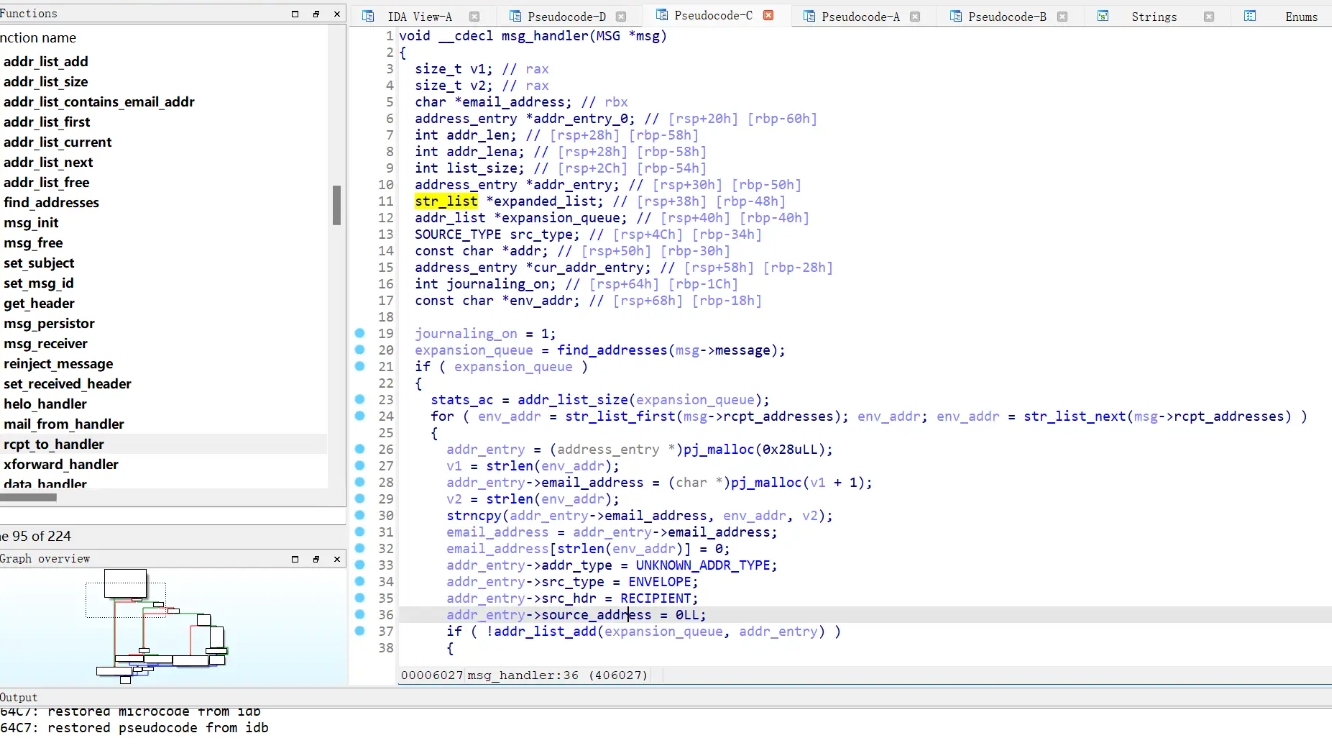Toggle breakpoint dot on line 30
This screenshot has width=1332, height=754.
360,515
